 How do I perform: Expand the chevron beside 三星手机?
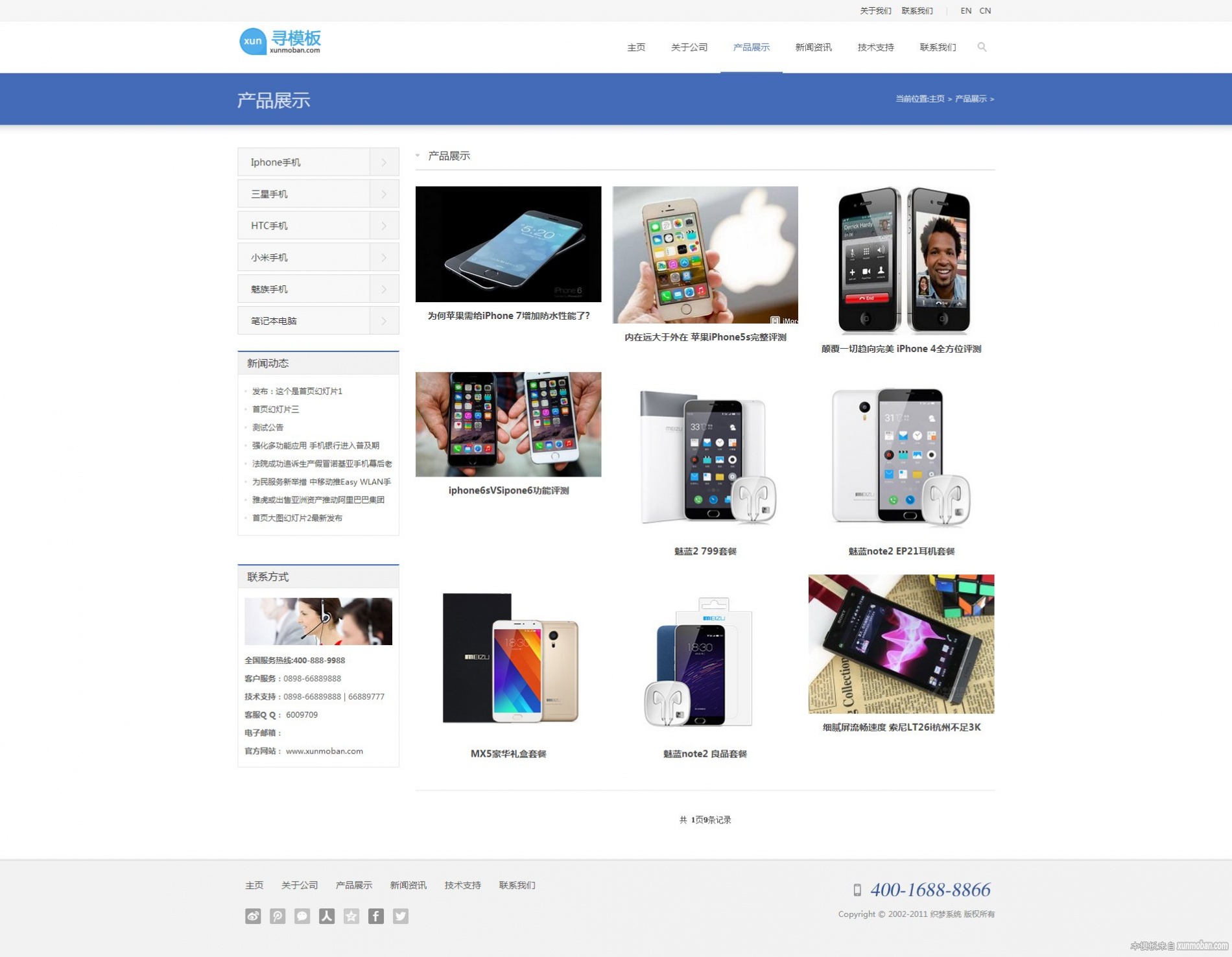point(384,194)
